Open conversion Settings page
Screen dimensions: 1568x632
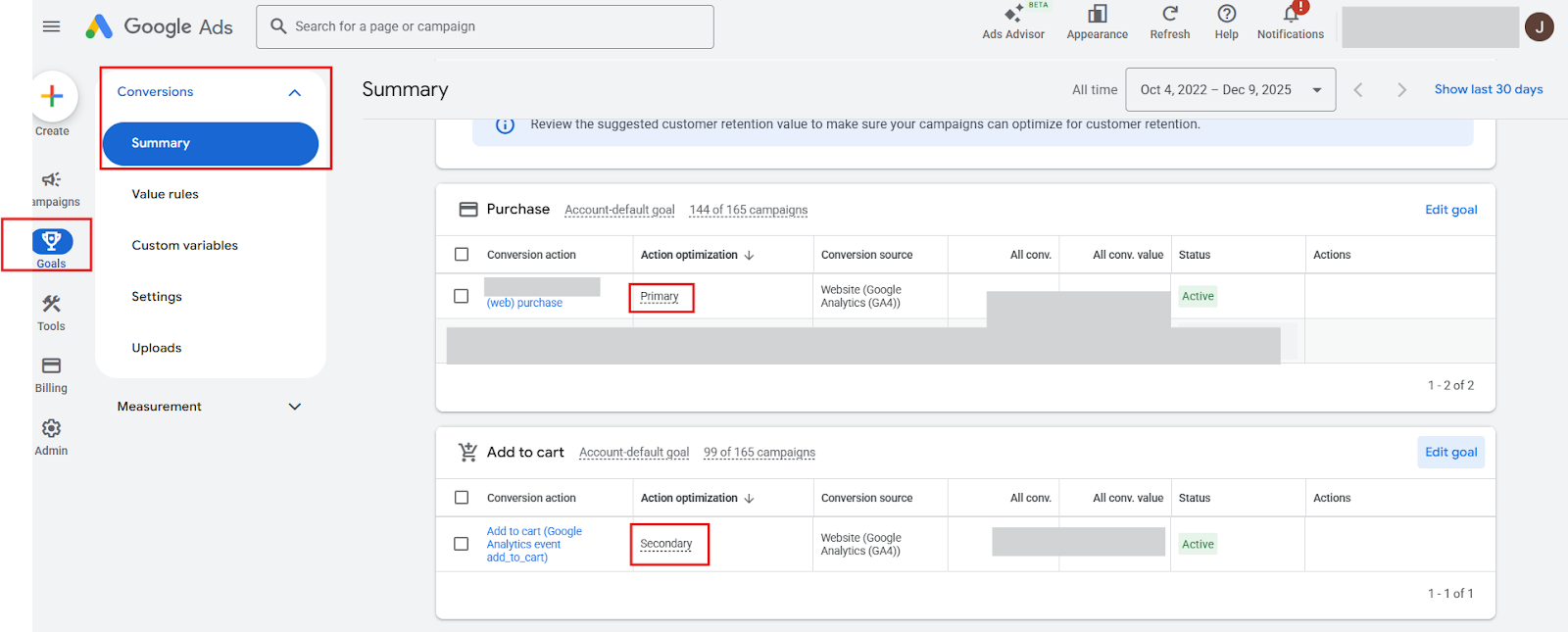point(157,297)
